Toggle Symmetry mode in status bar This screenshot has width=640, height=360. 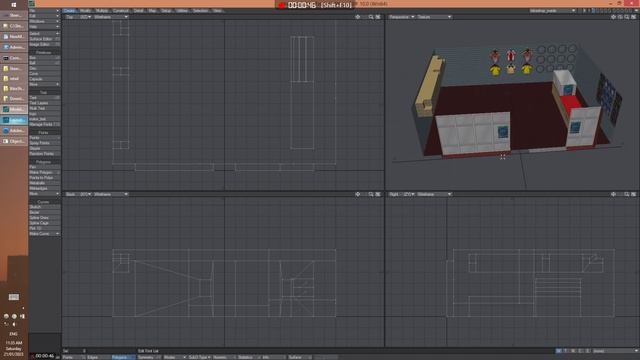point(149,357)
